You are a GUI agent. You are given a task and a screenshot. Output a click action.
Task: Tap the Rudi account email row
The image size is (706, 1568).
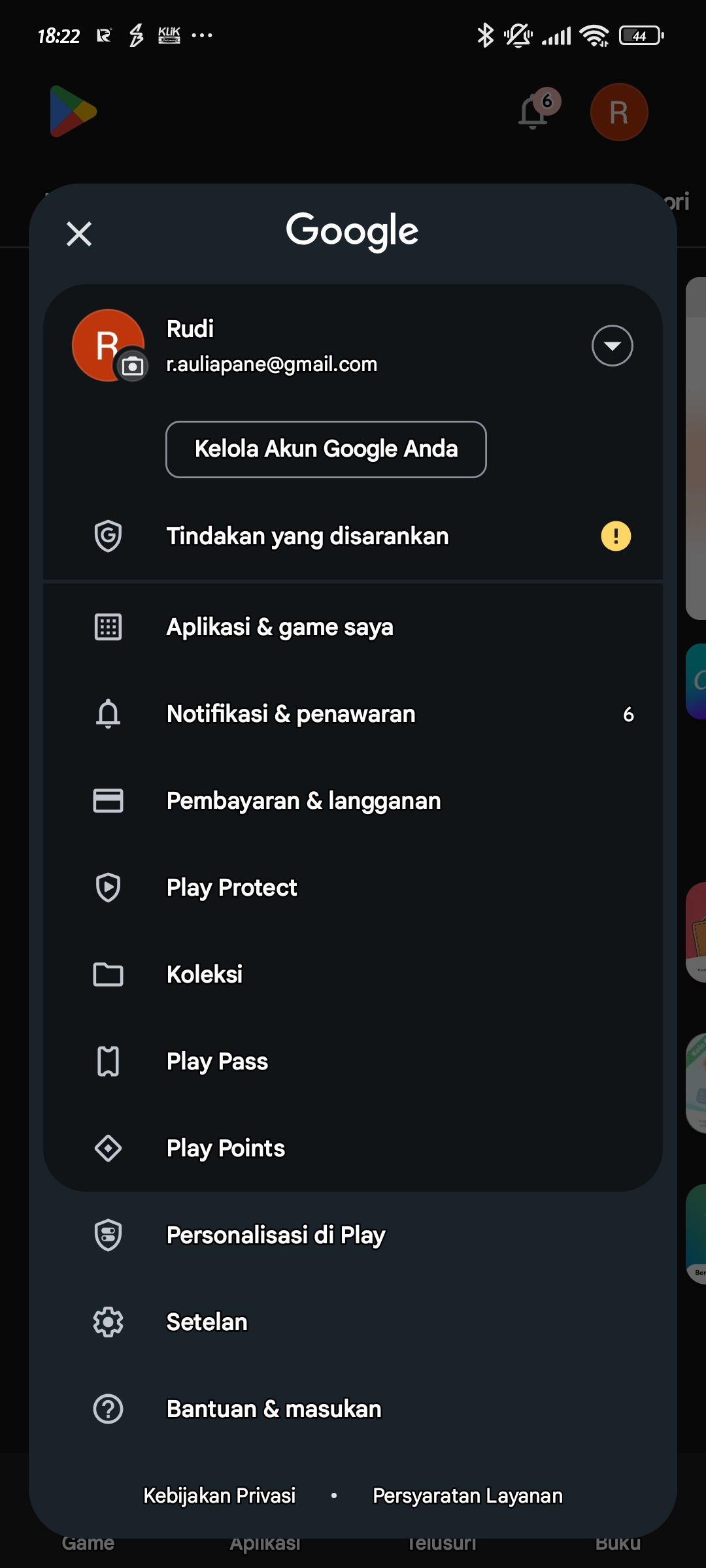coord(271,364)
